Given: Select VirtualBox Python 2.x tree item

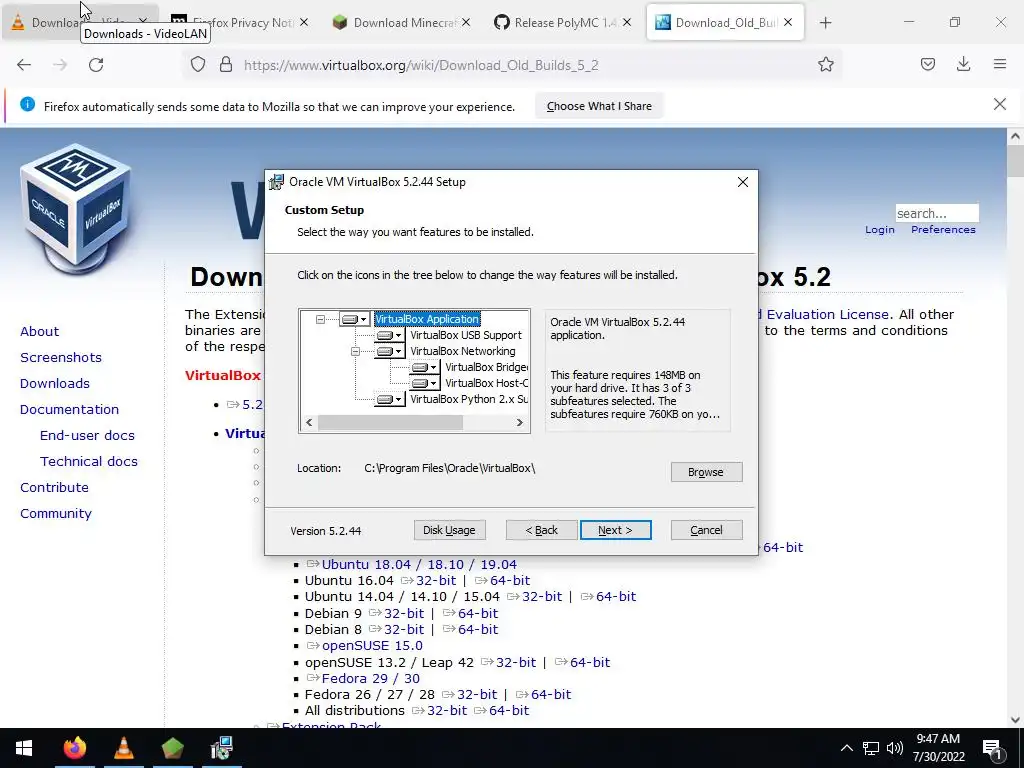Looking at the screenshot, I should click(469, 399).
